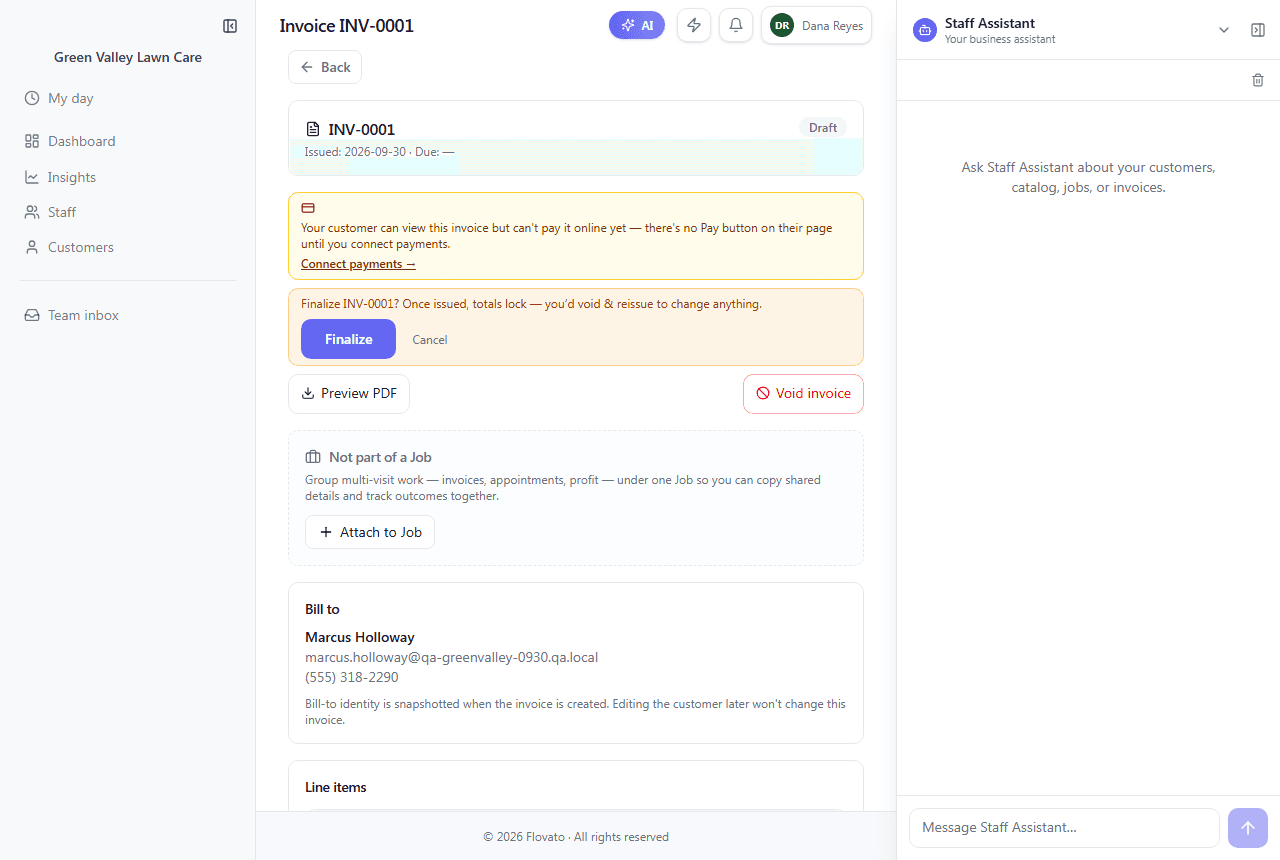Image resolution: width=1280 pixels, height=860 pixels.
Task: Void the invoice
Action: (803, 393)
